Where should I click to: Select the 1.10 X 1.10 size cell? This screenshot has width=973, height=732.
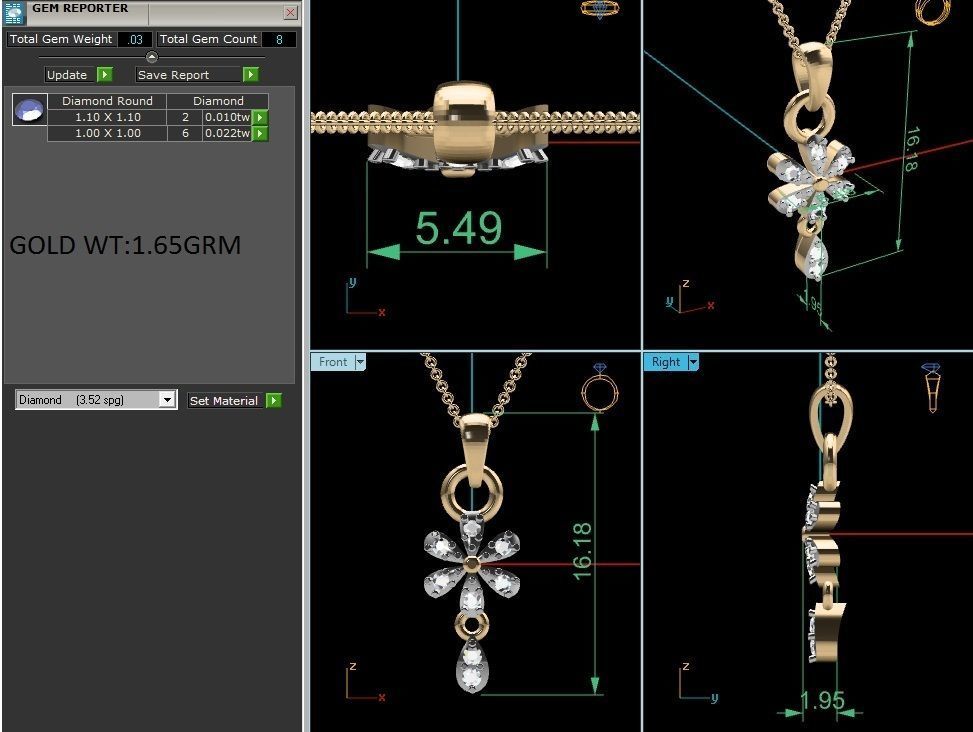pyautogui.click(x=107, y=117)
